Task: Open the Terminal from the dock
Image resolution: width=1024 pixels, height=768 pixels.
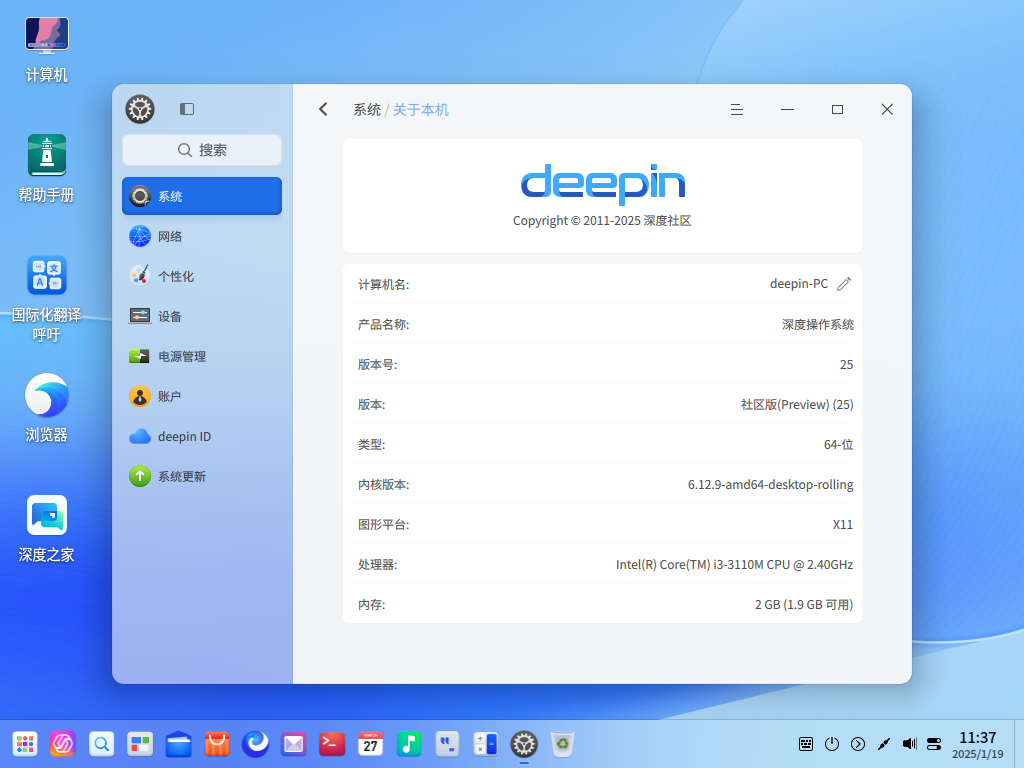Action: (332, 743)
